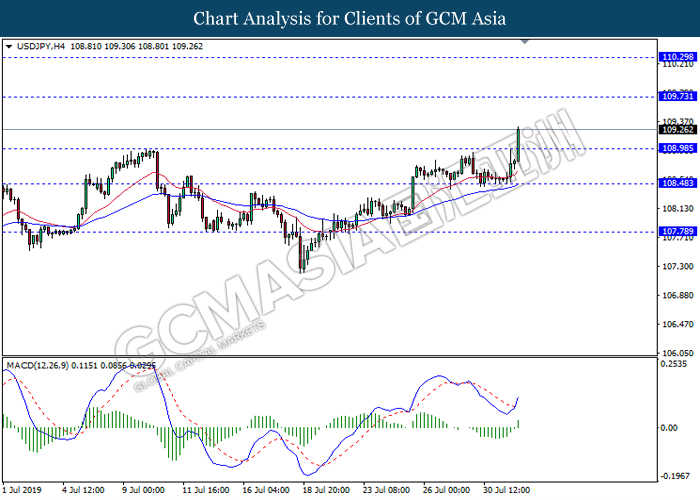Select the 108.483 support level label
Viewport: 700px width, 500px height.
click(678, 183)
